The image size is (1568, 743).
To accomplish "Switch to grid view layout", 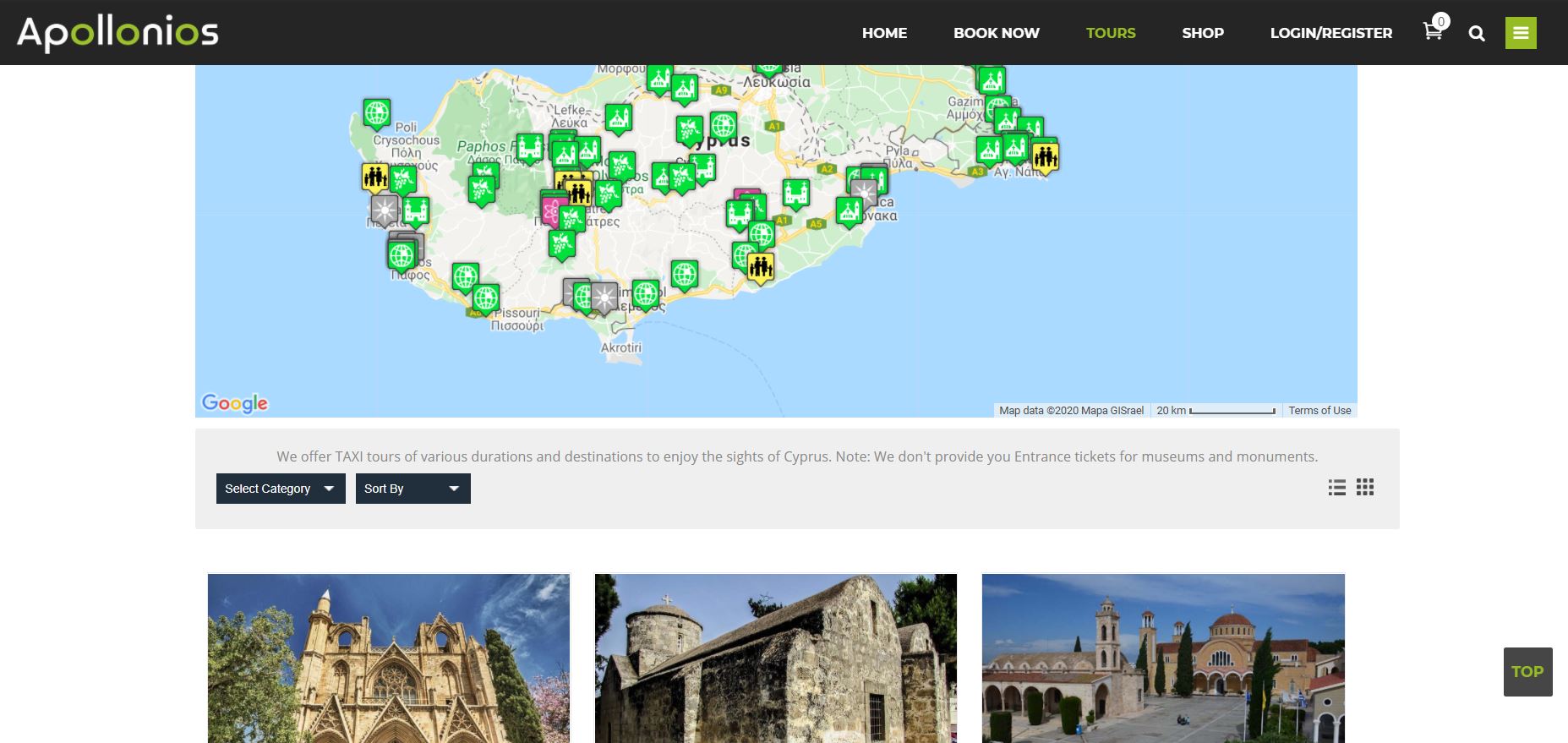I will 1365,488.
